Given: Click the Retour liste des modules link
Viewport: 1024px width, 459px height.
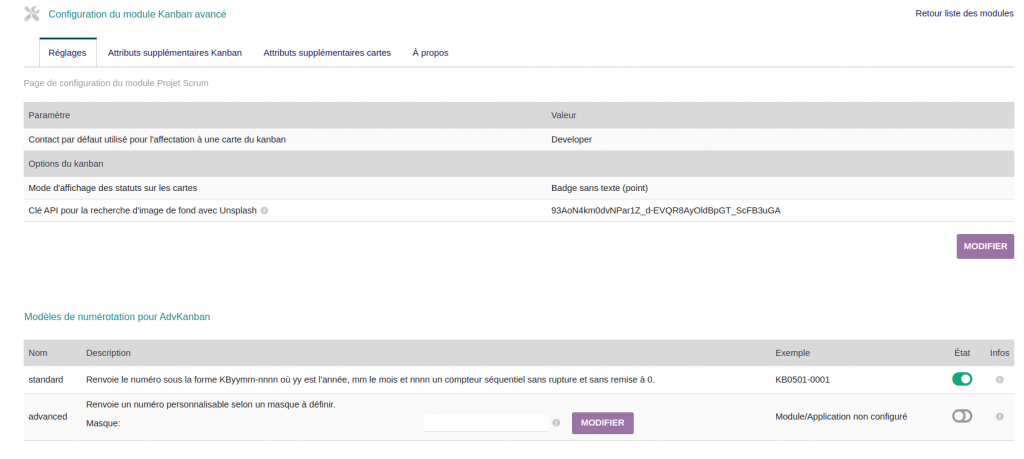Looking at the screenshot, I should tap(964, 13).
